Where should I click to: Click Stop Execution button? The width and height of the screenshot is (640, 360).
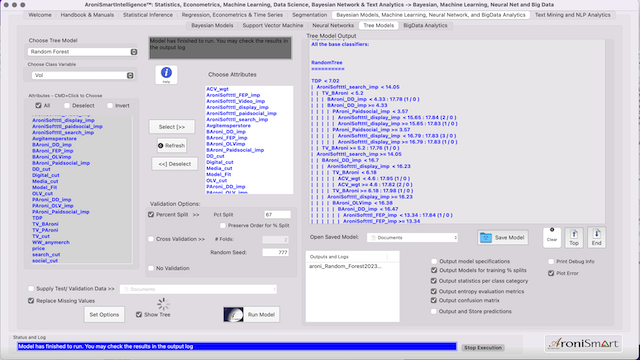pos(483,348)
